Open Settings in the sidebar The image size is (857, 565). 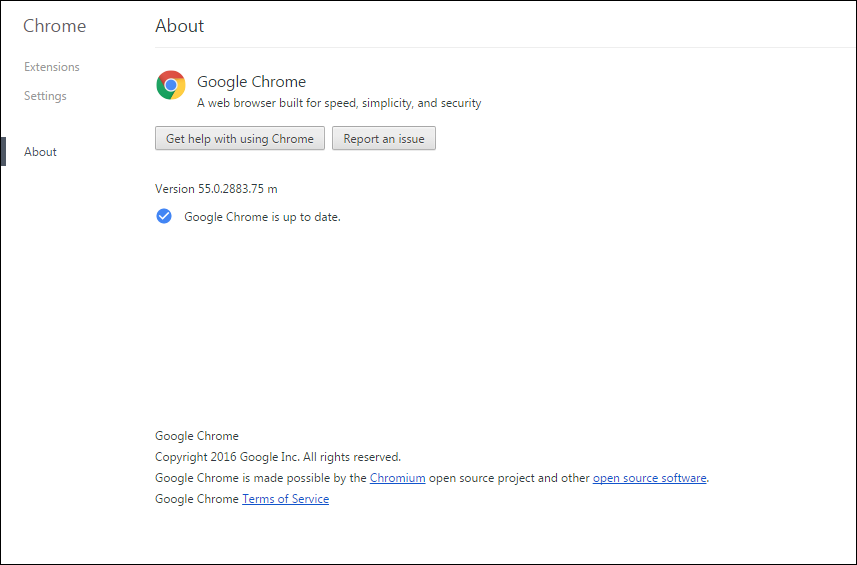[45, 96]
